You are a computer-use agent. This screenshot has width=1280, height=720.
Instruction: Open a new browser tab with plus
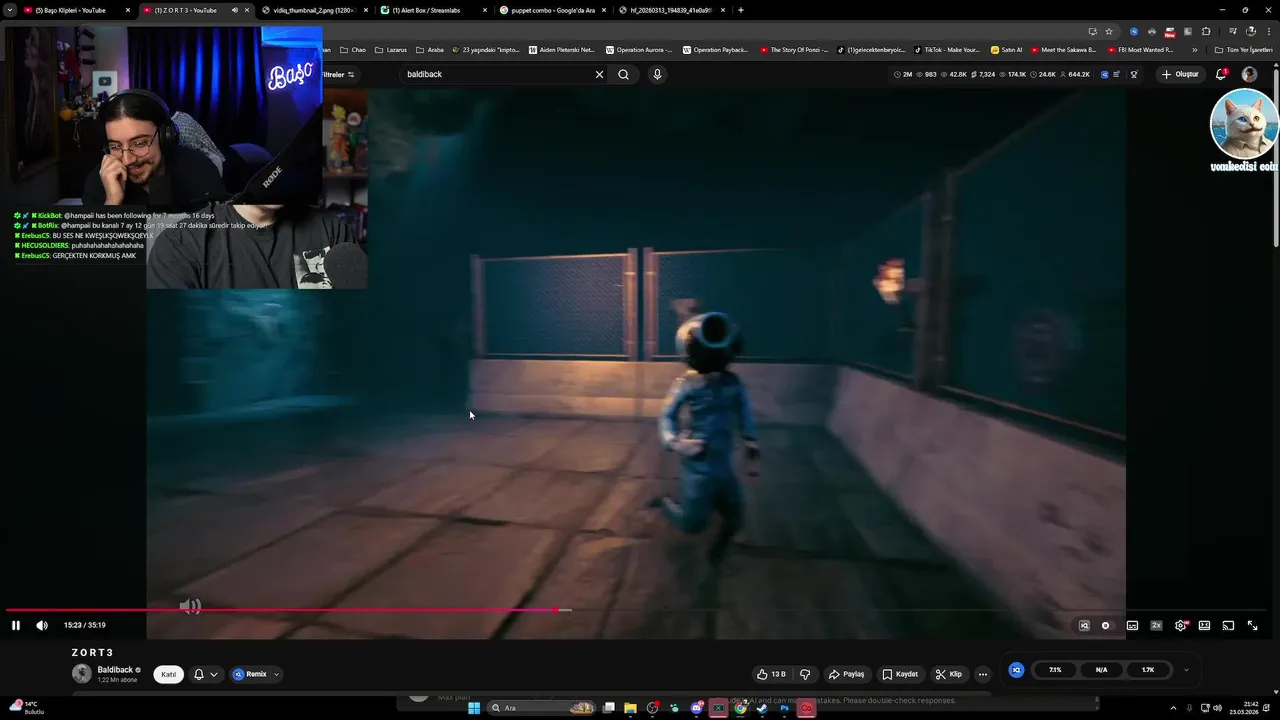click(741, 10)
